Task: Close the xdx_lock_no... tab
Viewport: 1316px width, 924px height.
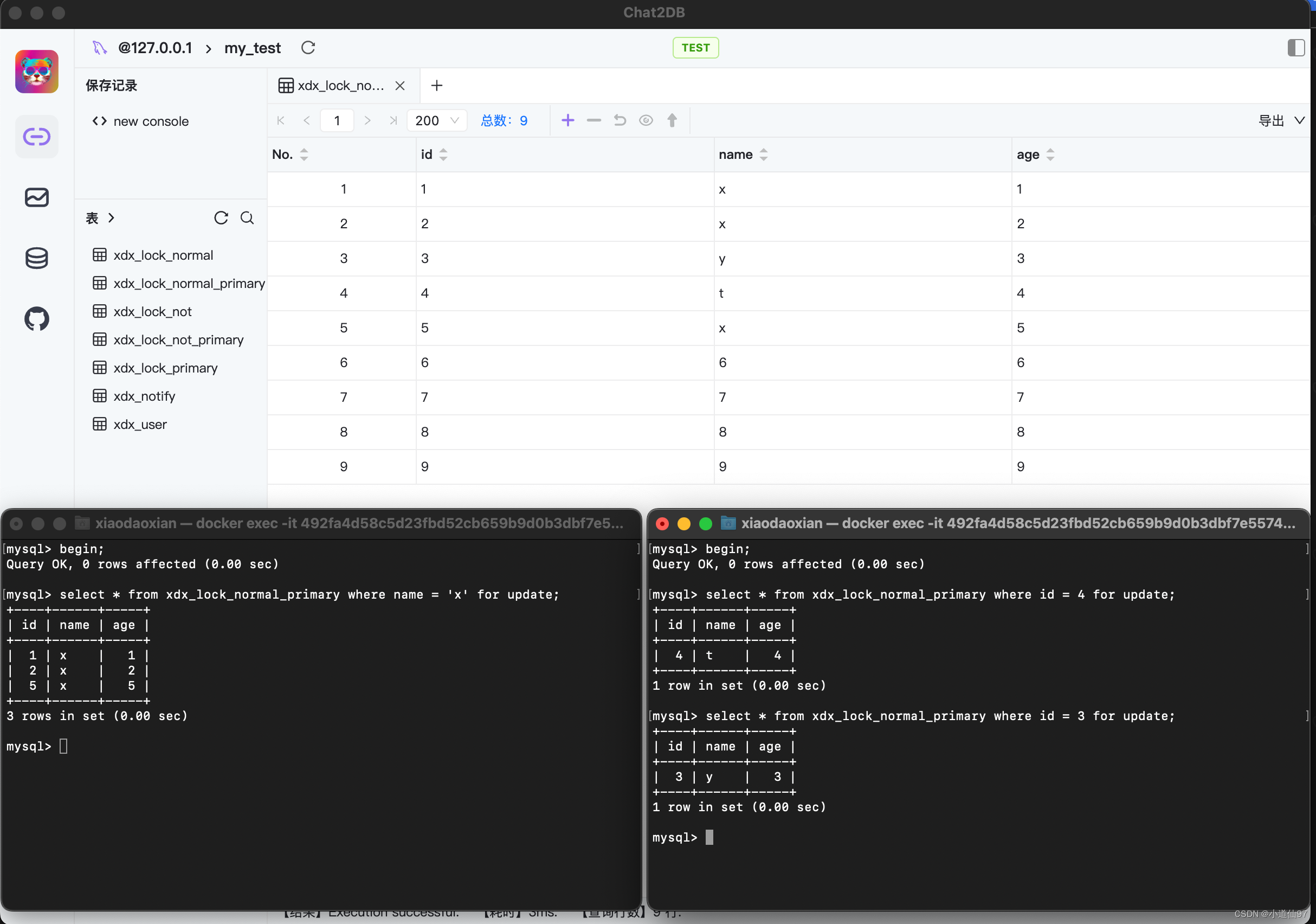Action: click(400, 86)
